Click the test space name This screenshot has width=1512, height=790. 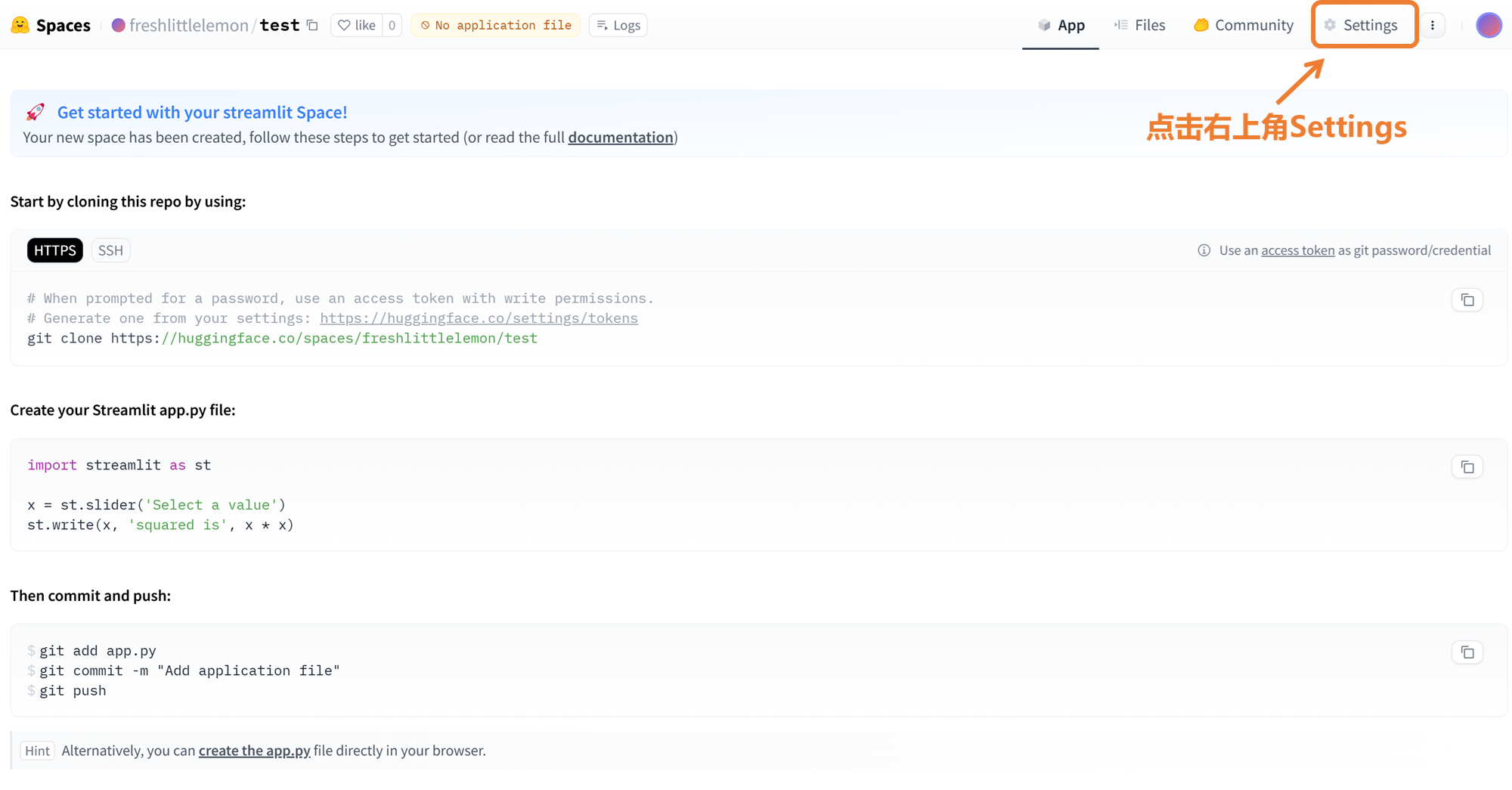click(280, 25)
